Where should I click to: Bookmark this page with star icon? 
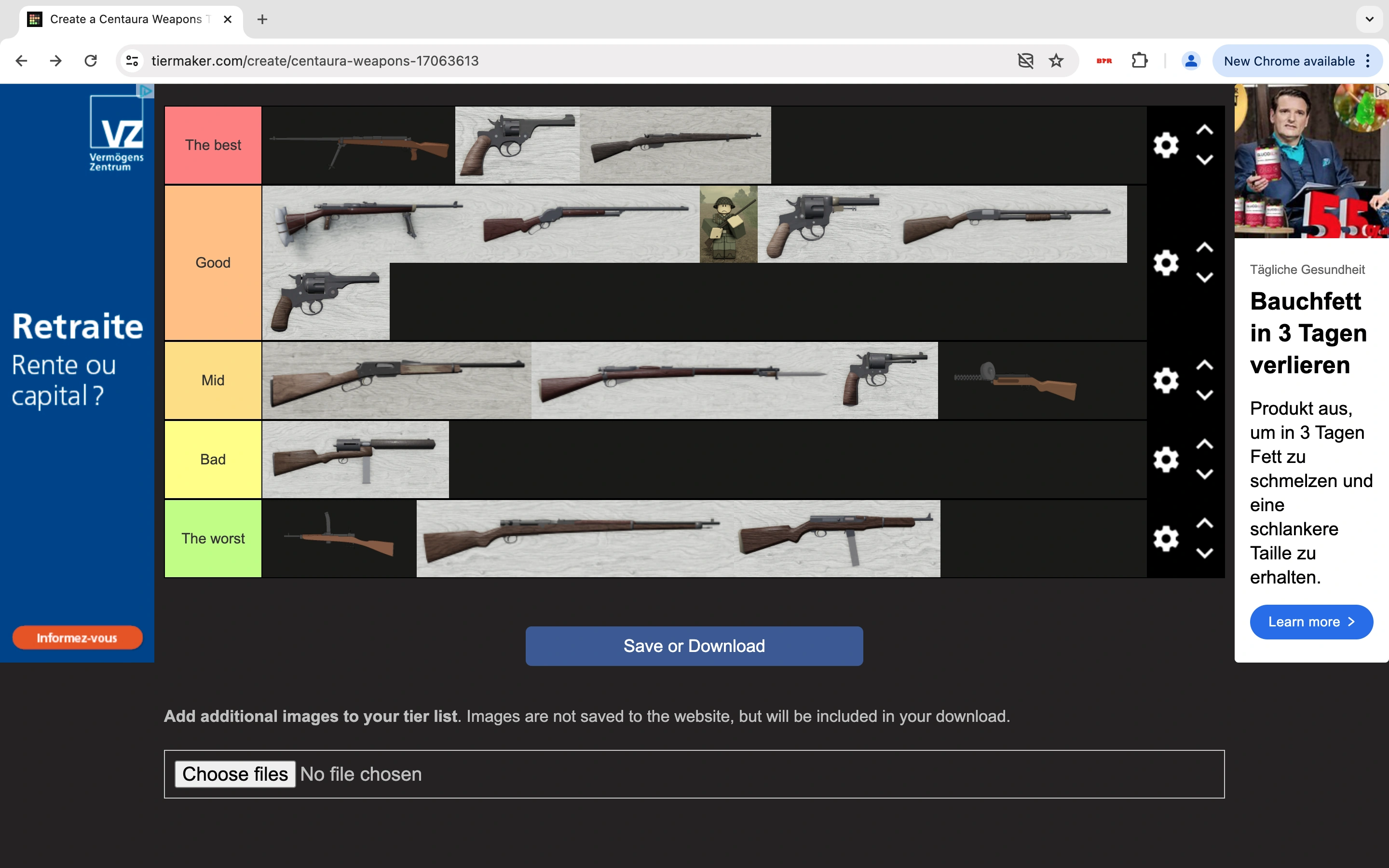tap(1056, 61)
